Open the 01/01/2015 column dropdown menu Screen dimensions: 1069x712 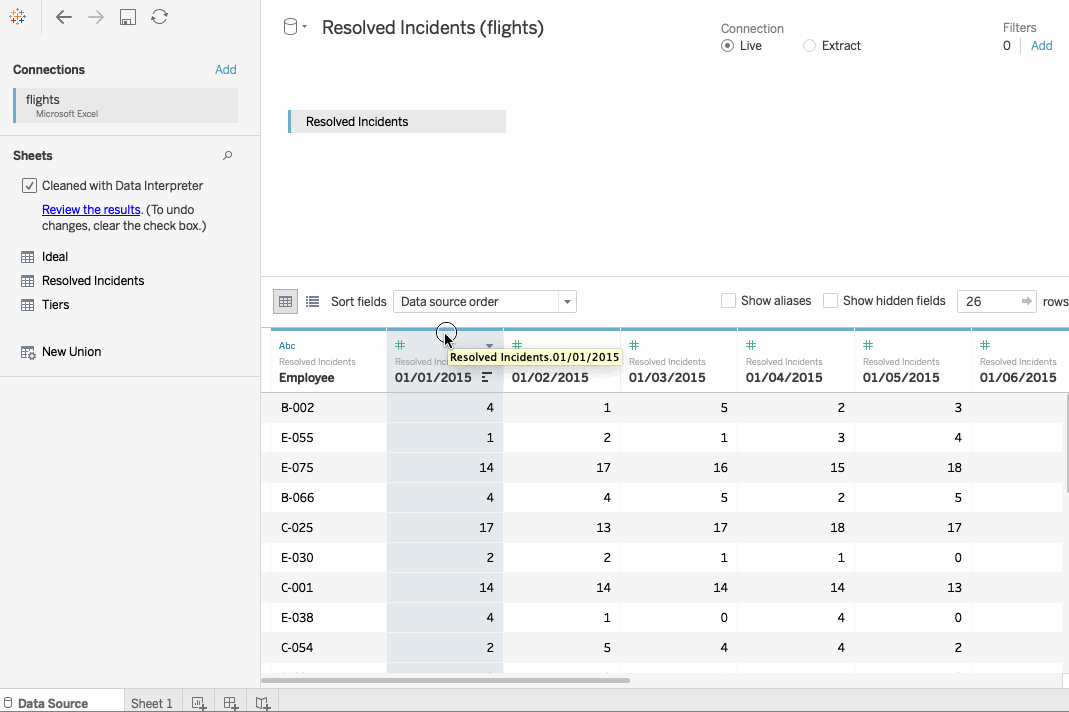pyautogui.click(x=489, y=346)
